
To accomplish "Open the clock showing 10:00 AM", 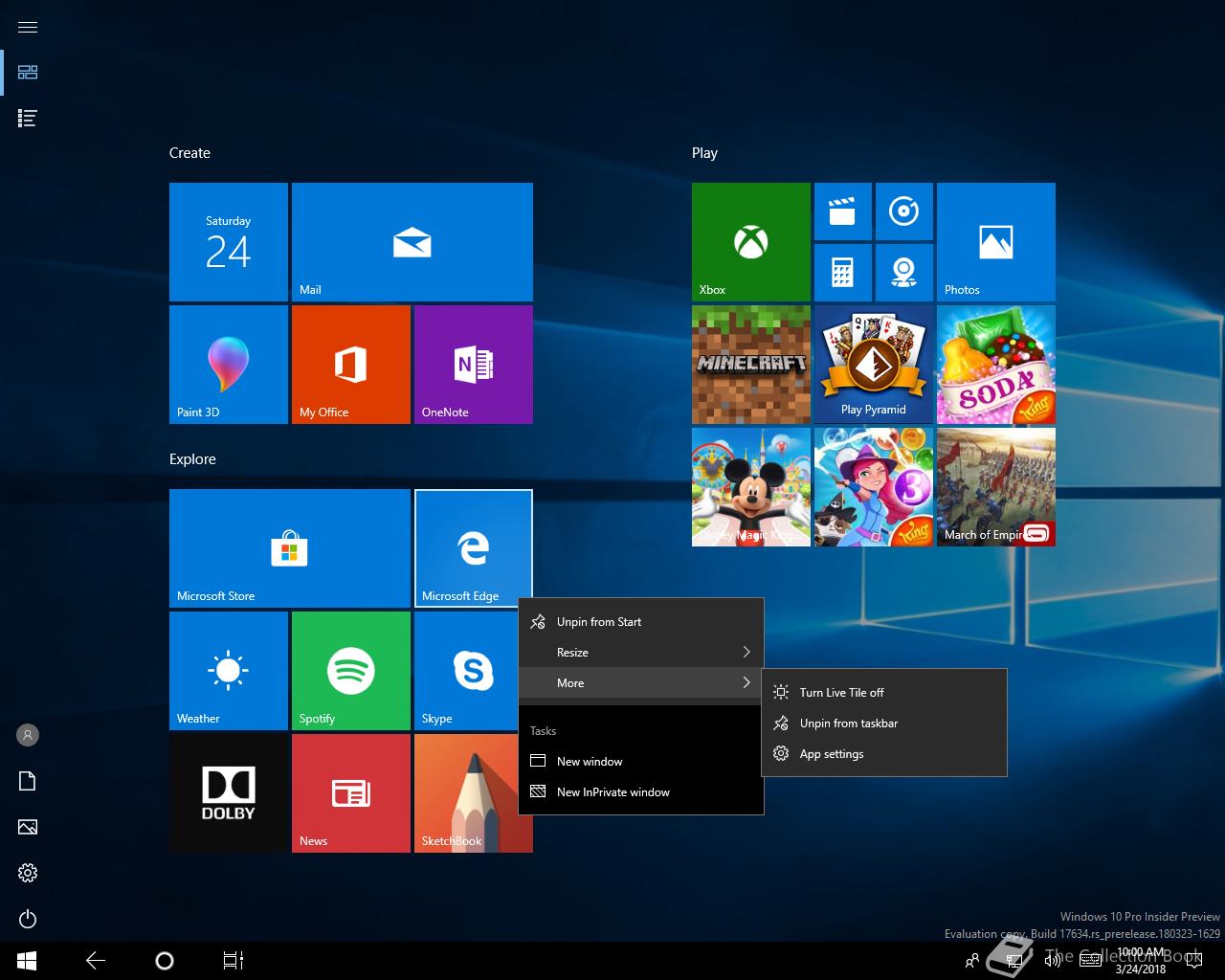I will 1141,960.
